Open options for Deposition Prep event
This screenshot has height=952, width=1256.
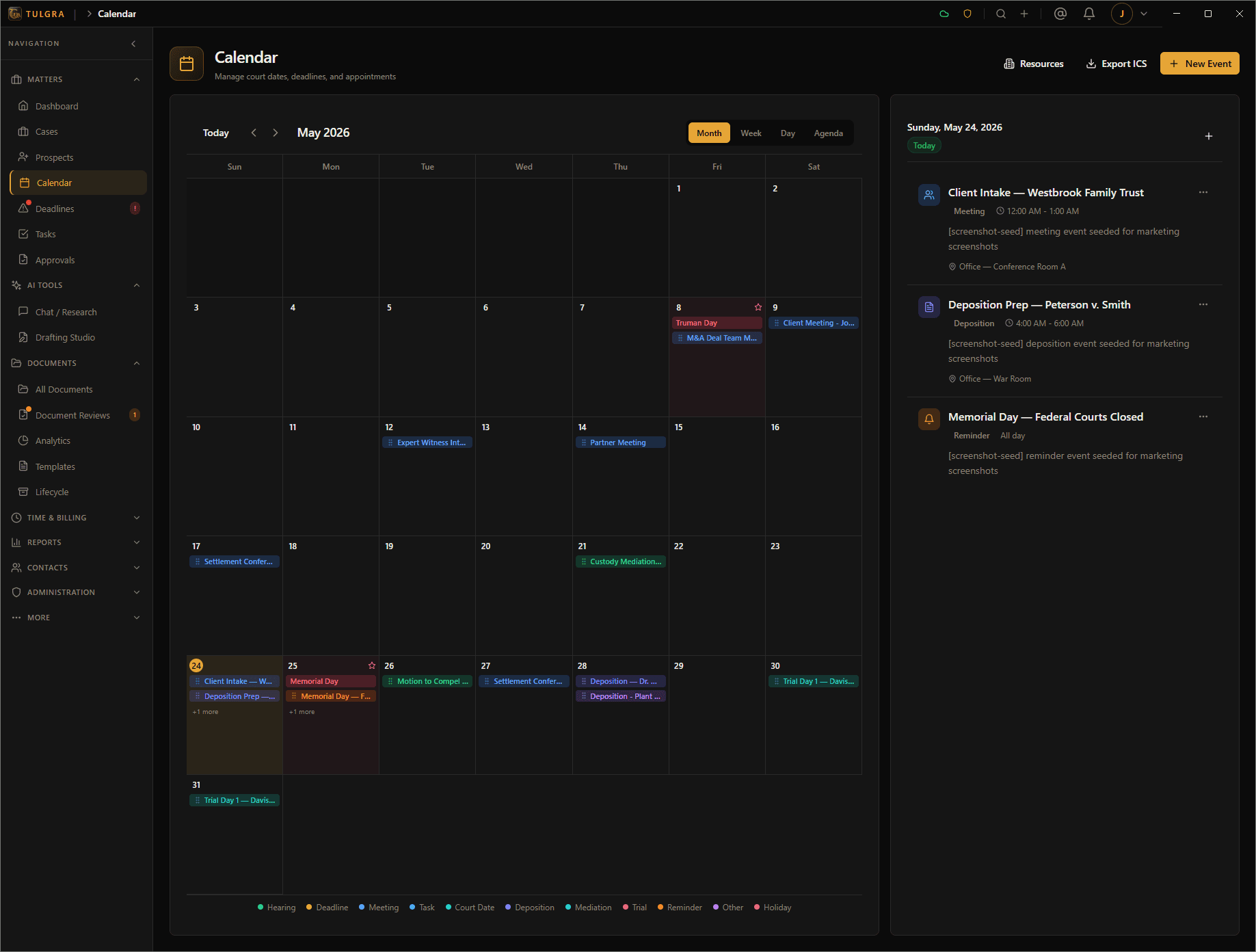pyautogui.click(x=1203, y=304)
